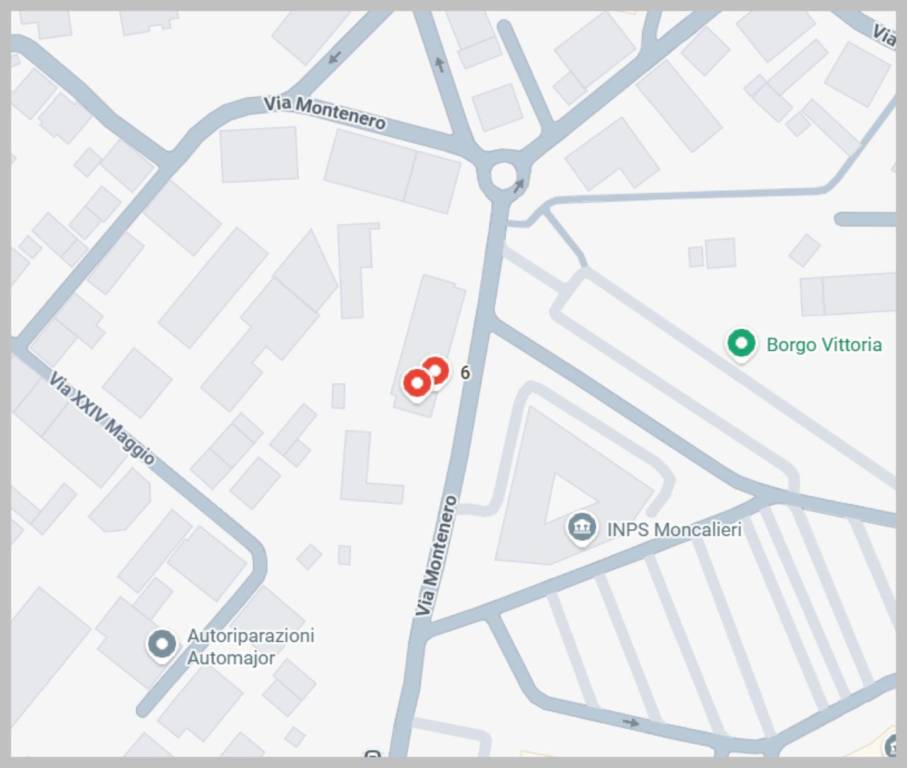Click the upper Via Montenero street label

[325, 113]
